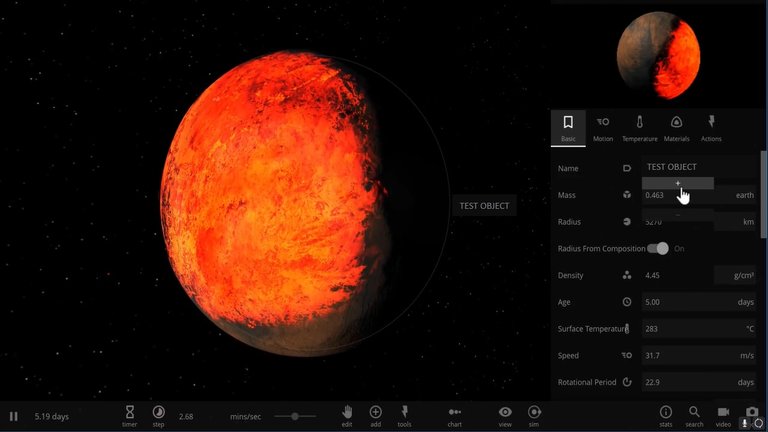
Task: Open the stats info panel
Action: tap(666, 416)
